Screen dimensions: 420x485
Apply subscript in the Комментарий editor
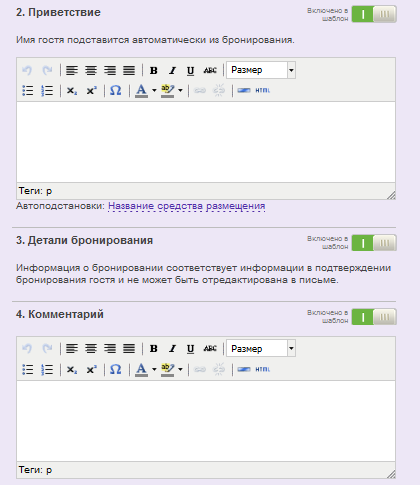(x=72, y=369)
